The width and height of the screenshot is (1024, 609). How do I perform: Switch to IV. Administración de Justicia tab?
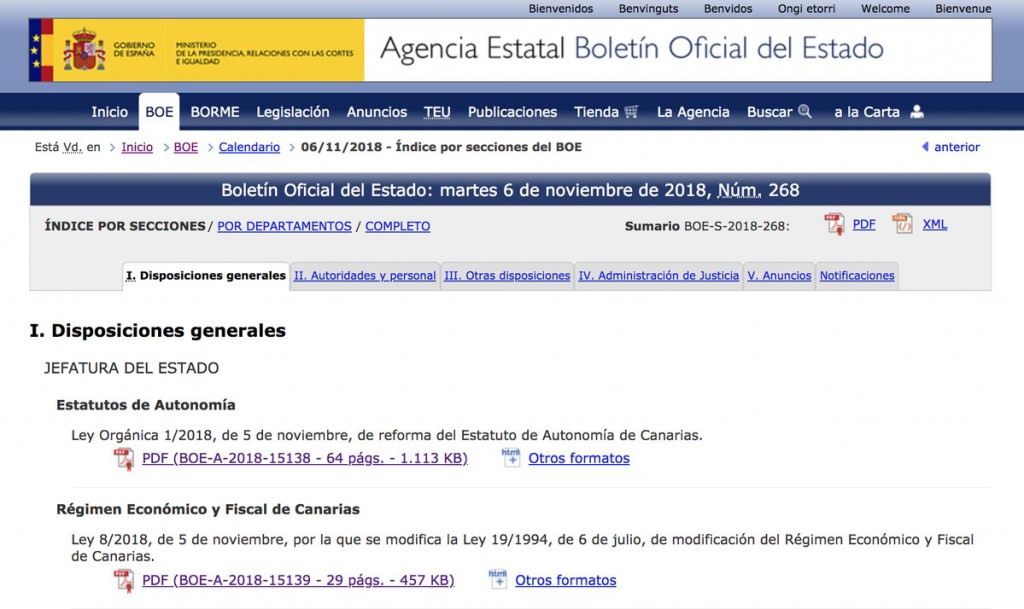pyautogui.click(x=659, y=275)
